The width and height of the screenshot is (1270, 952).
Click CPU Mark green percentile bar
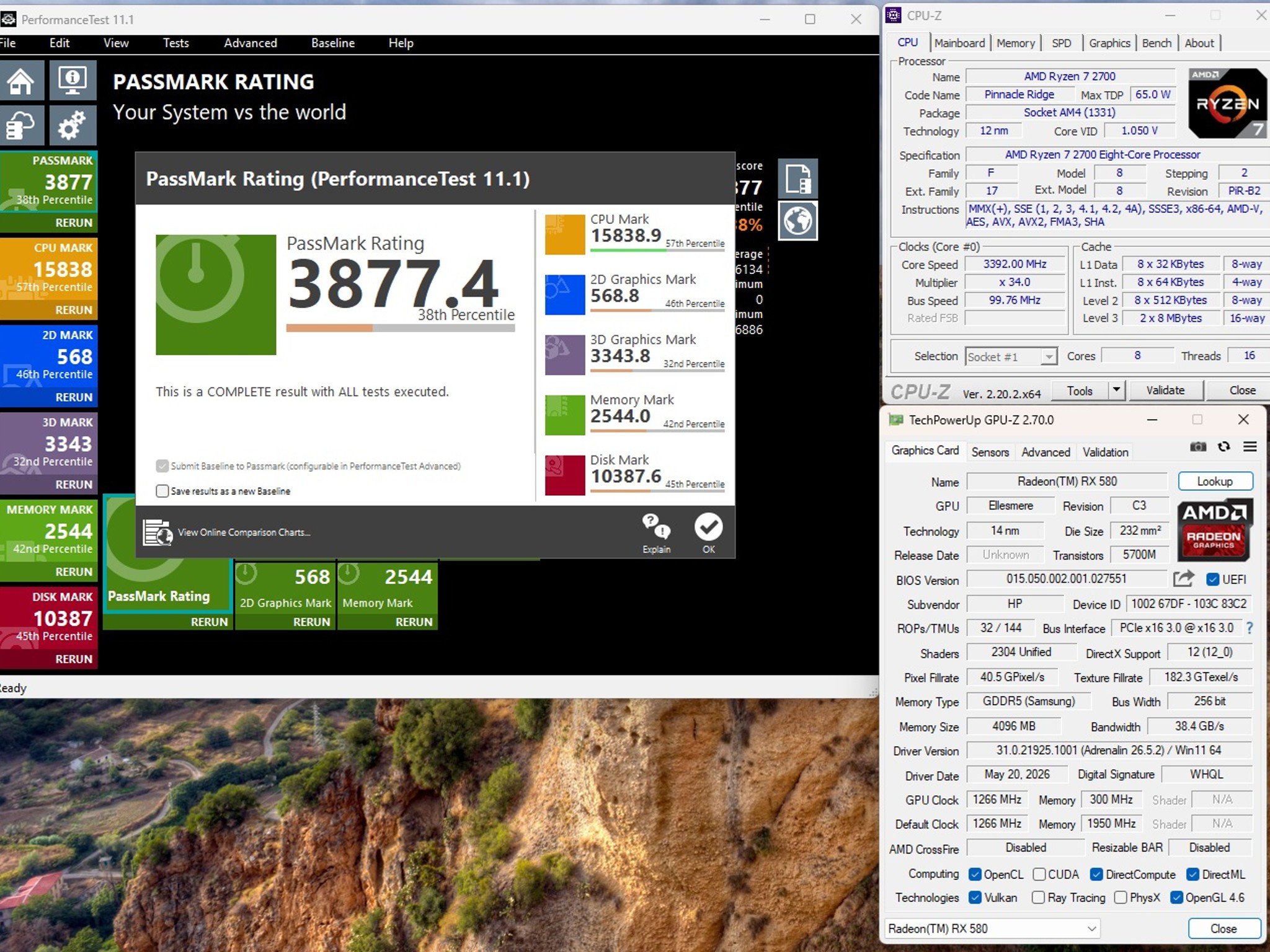[x=657, y=250]
